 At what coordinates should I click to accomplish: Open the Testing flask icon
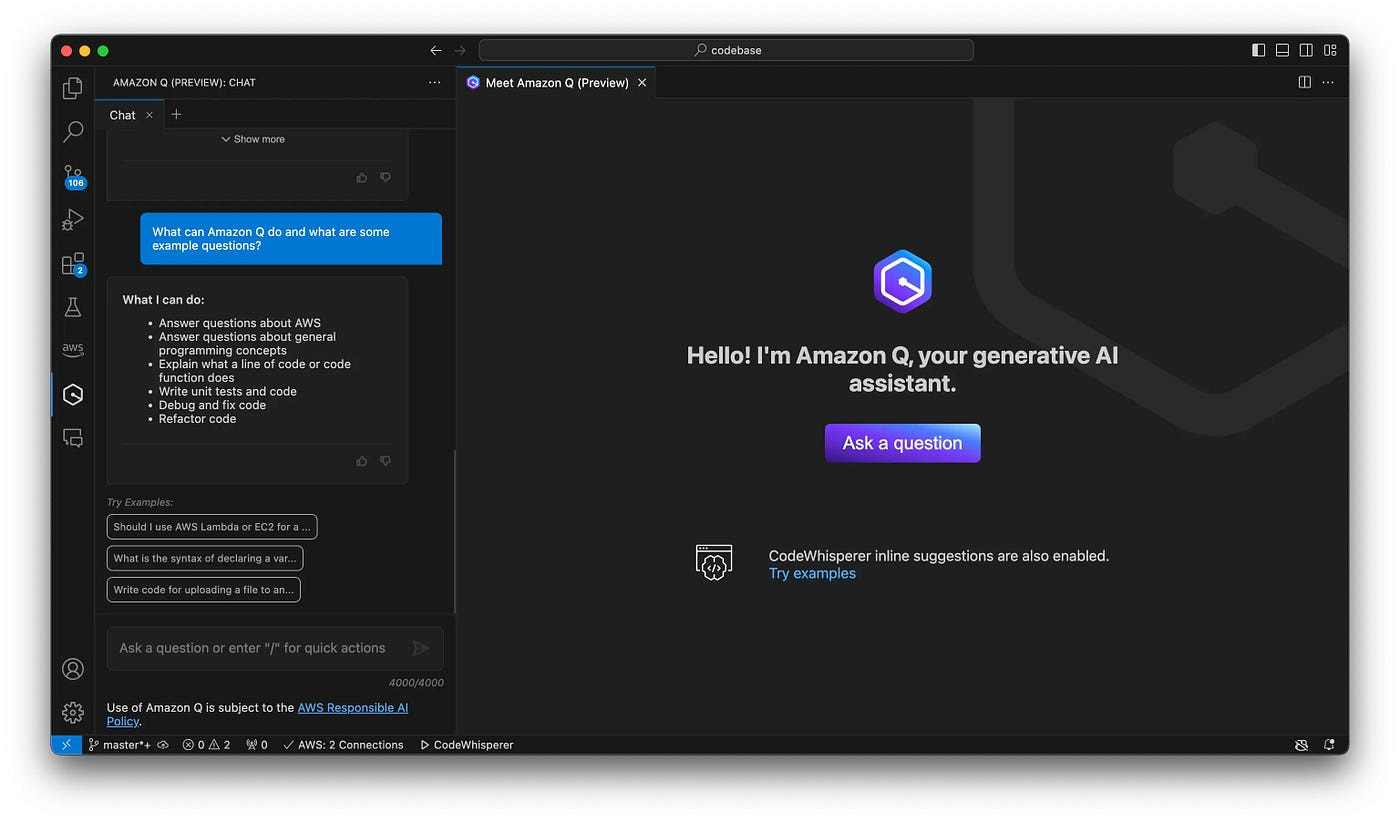coord(73,307)
